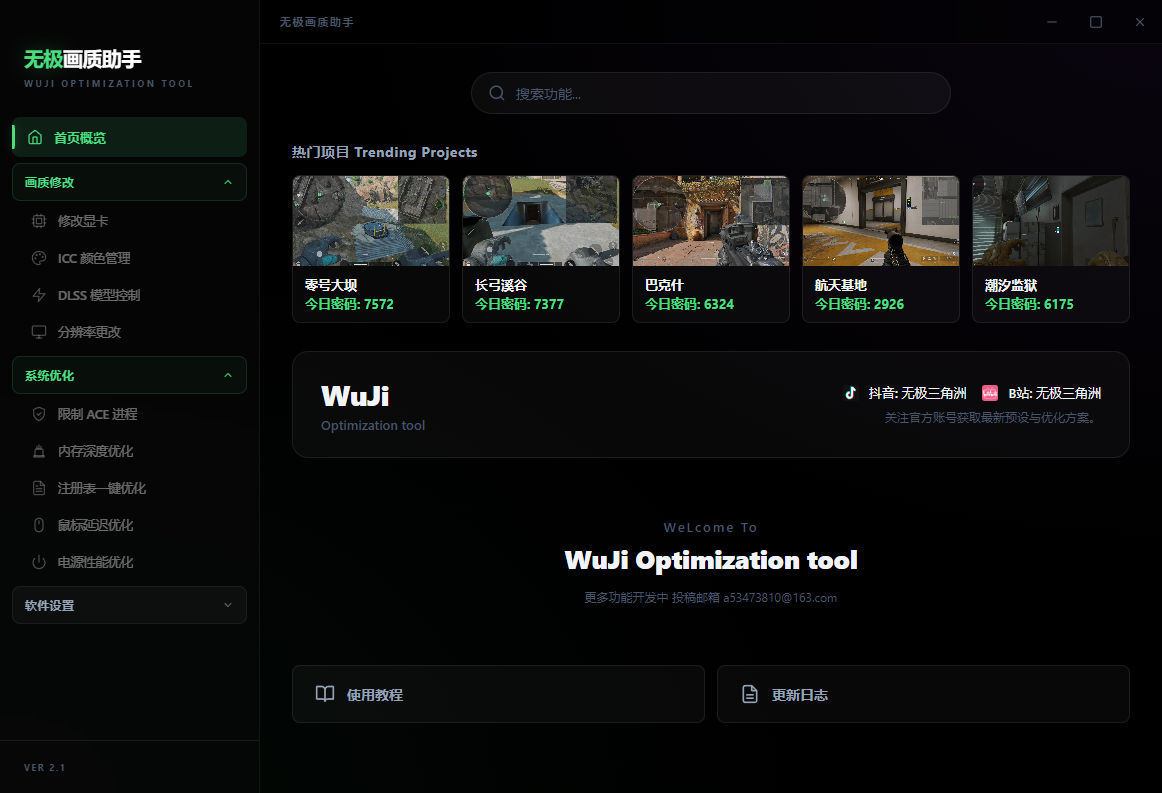Select the 注册表一键优化 menu item
This screenshot has height=793, width=1162.
(102, 488)
